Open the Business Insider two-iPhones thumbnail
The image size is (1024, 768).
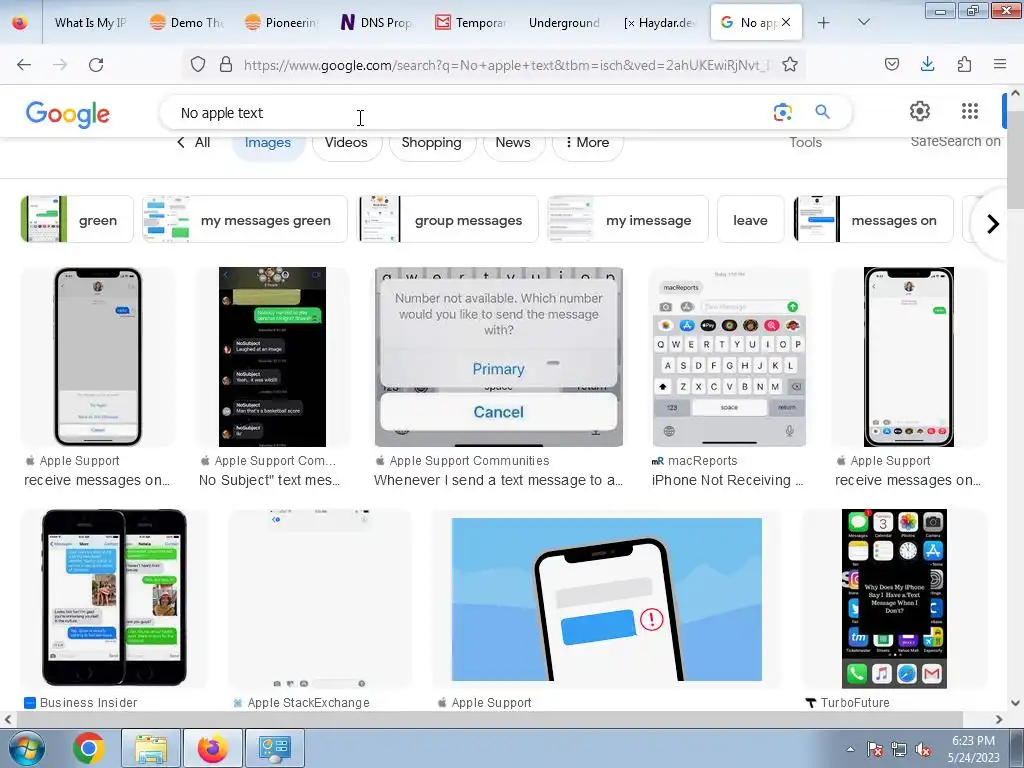pos(114,598)
